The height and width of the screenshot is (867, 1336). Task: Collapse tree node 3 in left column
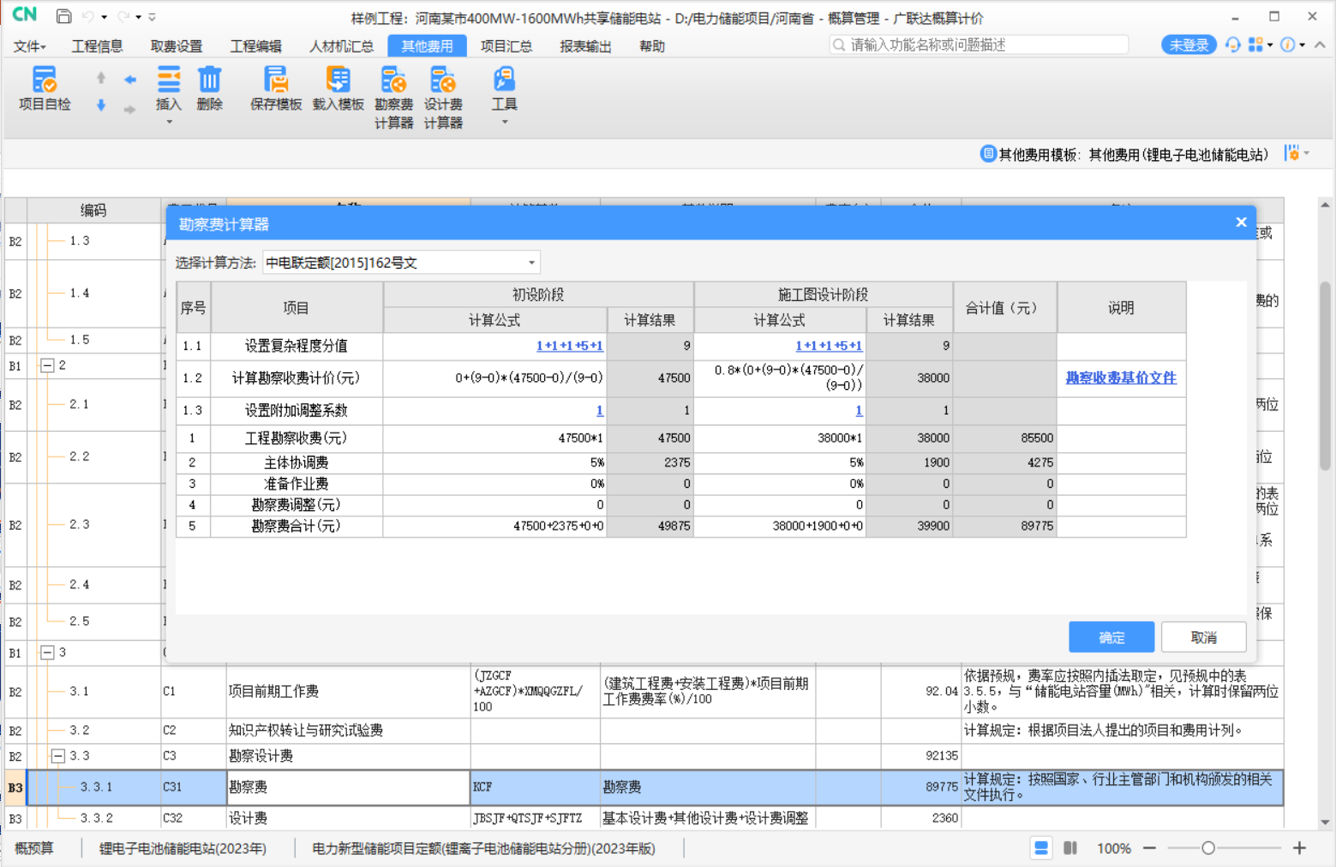pyautogui.click(x=47, y=653)
